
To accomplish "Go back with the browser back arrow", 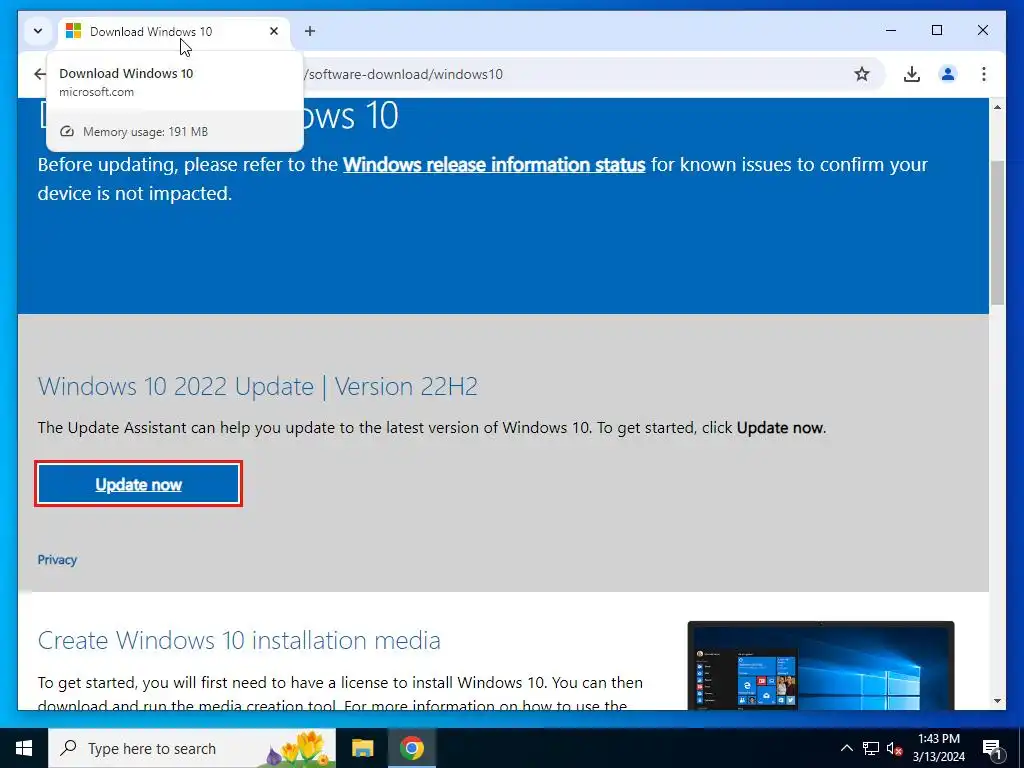I will [x=40, y=74].
